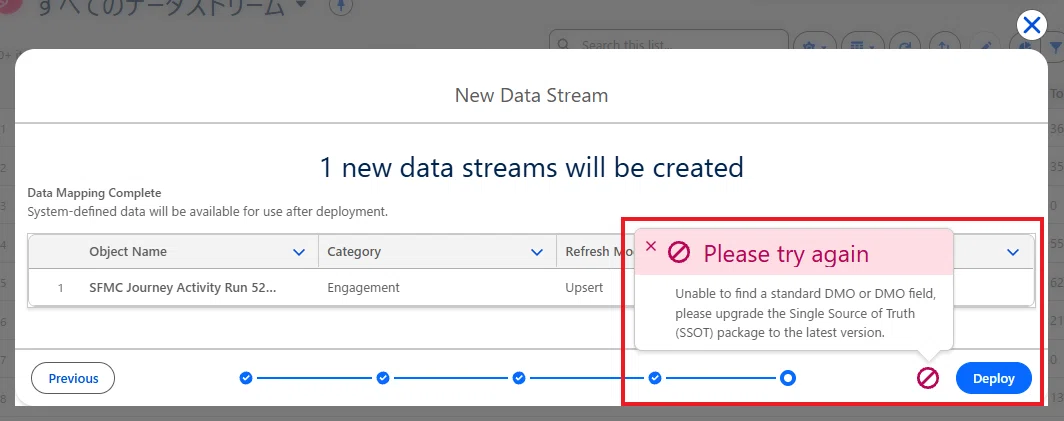Dismiss the Please try again error popup
Viewport: 1064px width, 421px height.
(651, 246)
